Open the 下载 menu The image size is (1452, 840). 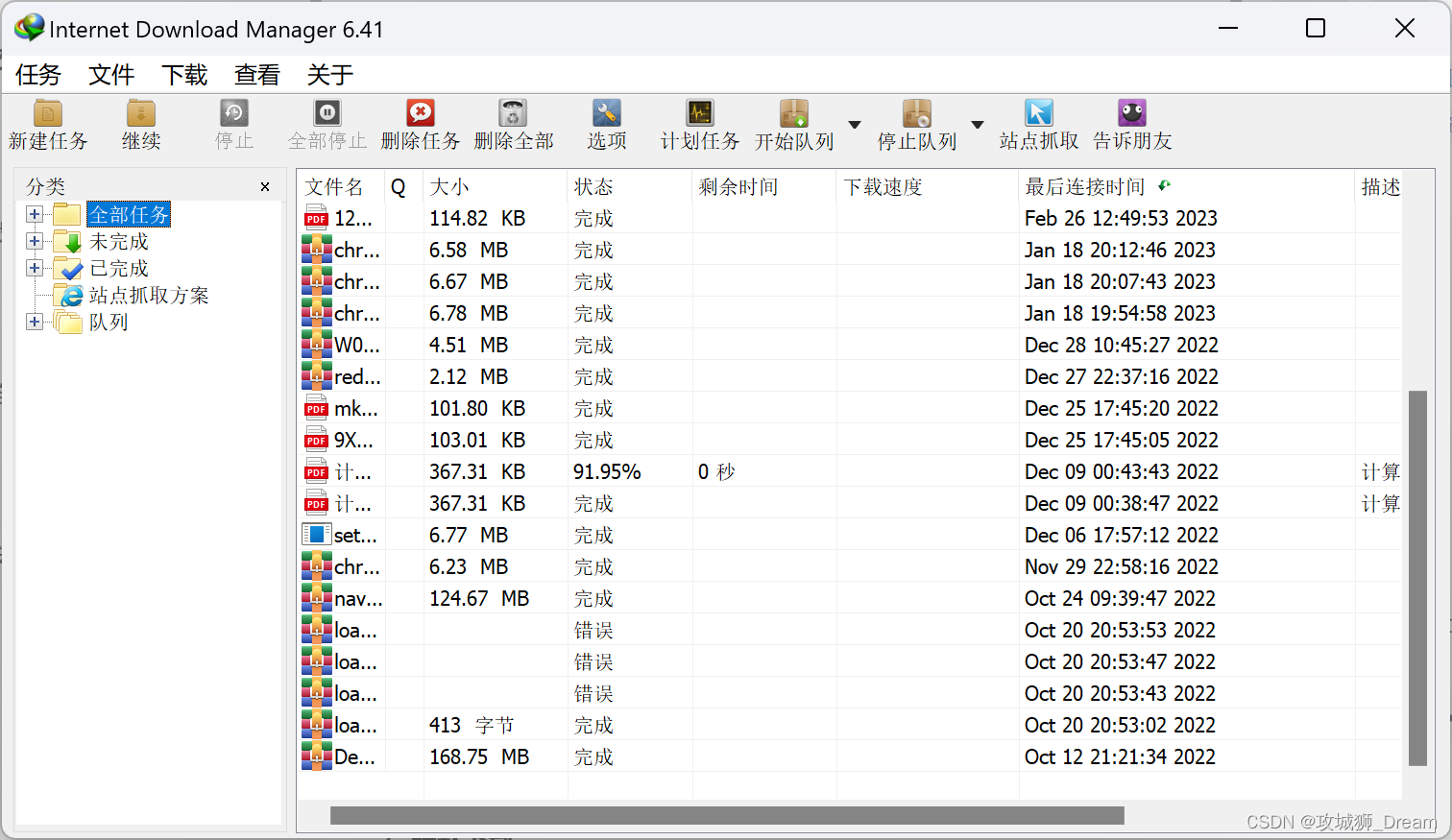point(184,75)
